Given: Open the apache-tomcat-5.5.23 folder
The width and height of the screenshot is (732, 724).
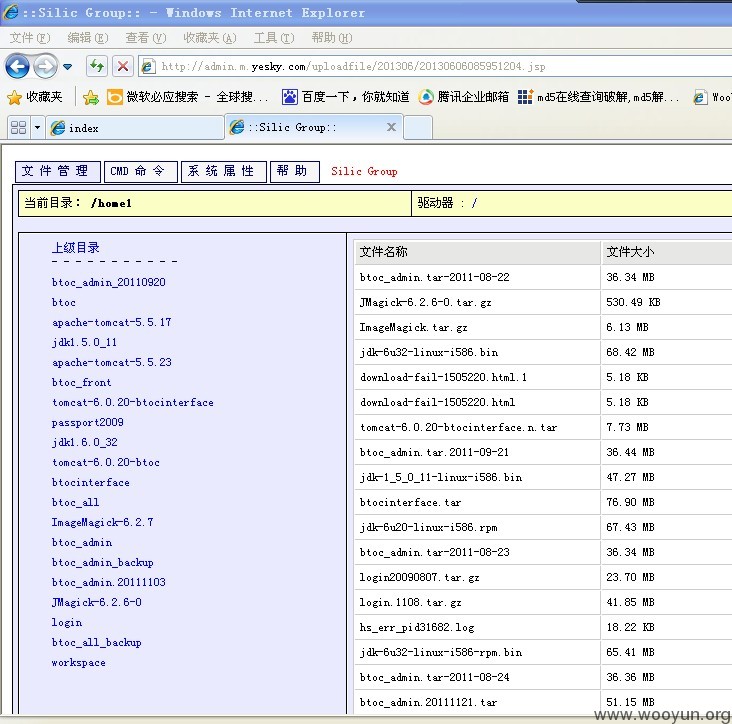Looking at the screenshot, I should 112,362.
